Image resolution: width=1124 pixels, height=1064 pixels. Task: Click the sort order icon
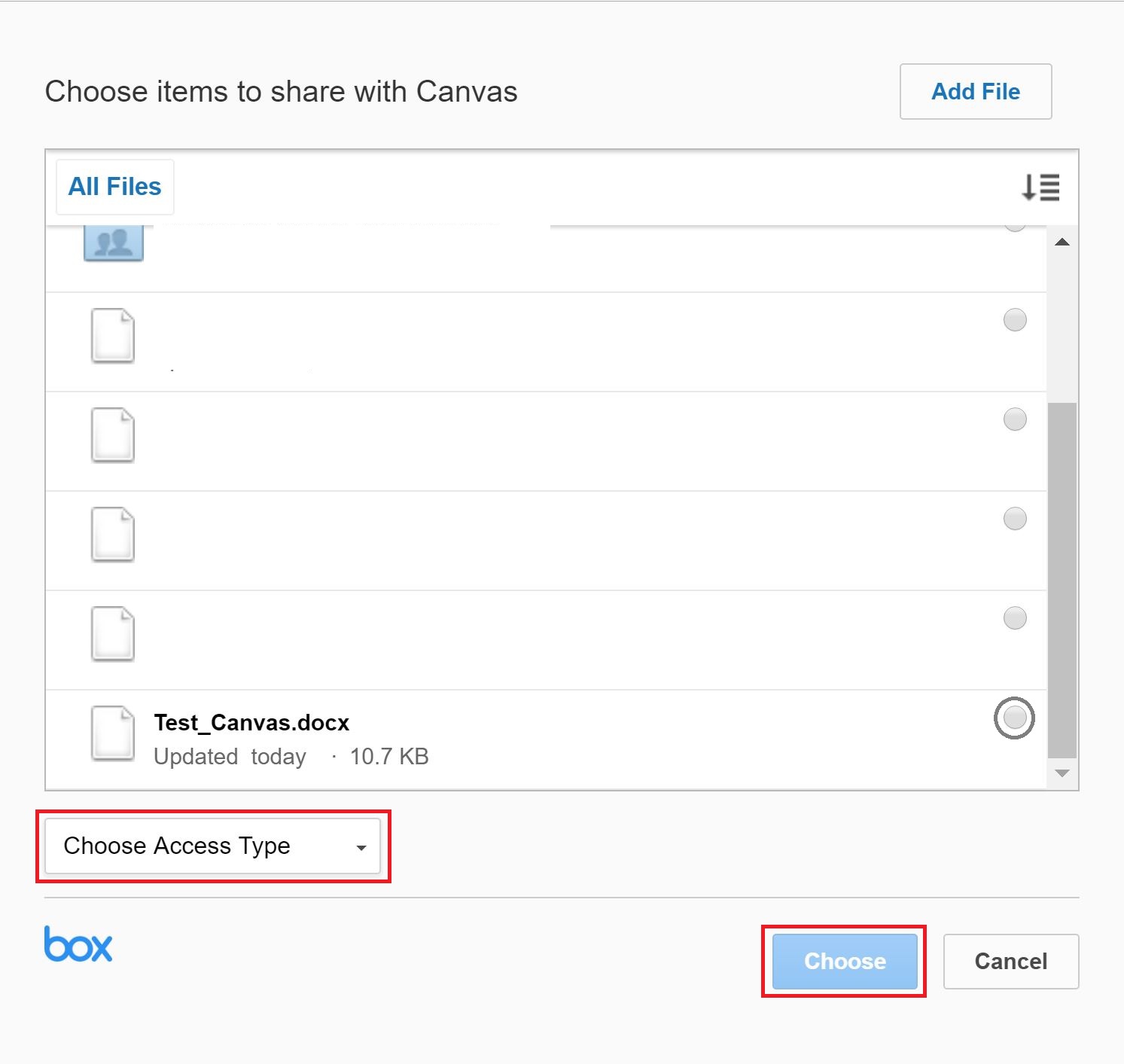(x=1040, y=187)
